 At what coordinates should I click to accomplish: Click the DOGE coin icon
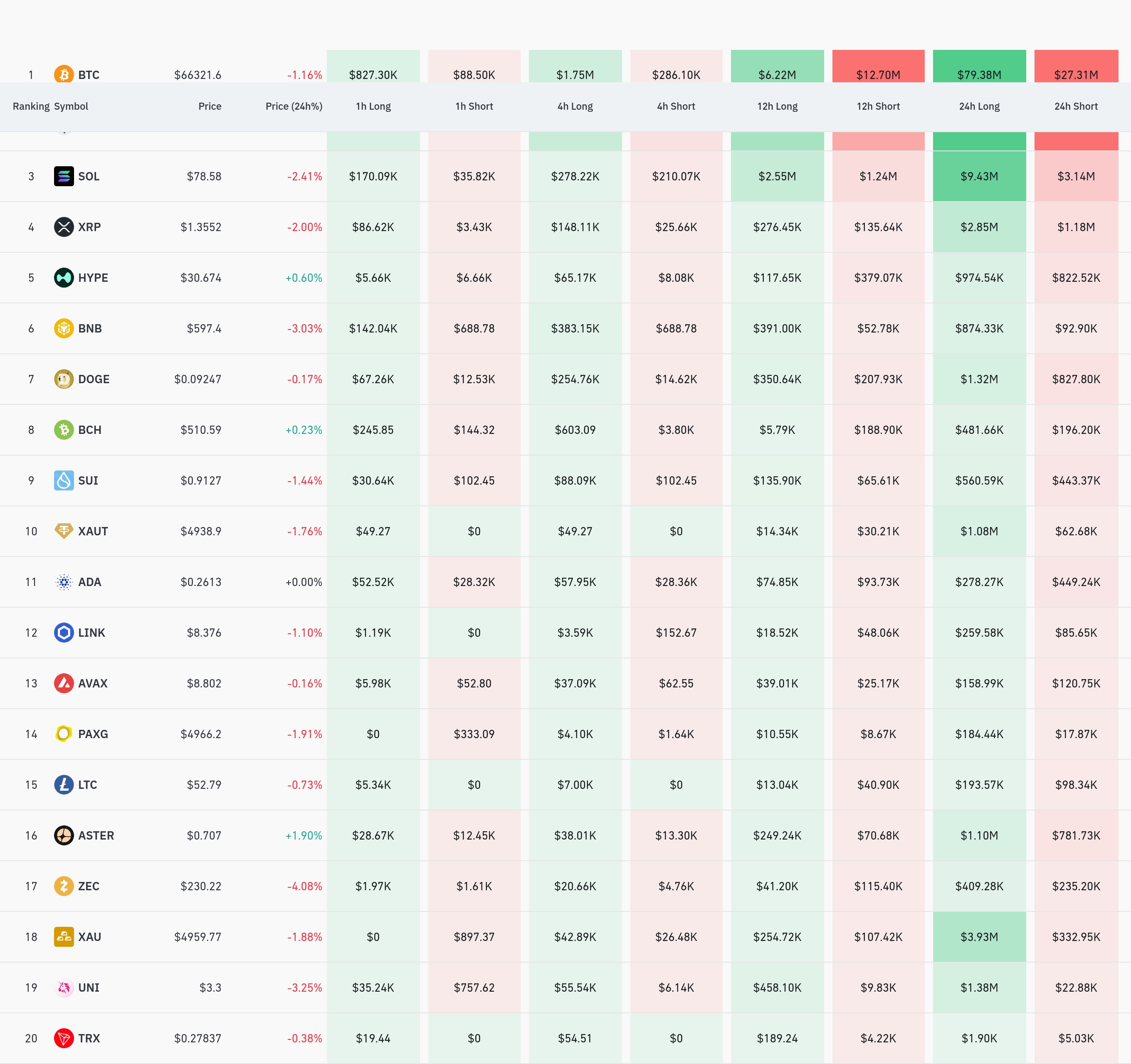(x=64, y=379)
